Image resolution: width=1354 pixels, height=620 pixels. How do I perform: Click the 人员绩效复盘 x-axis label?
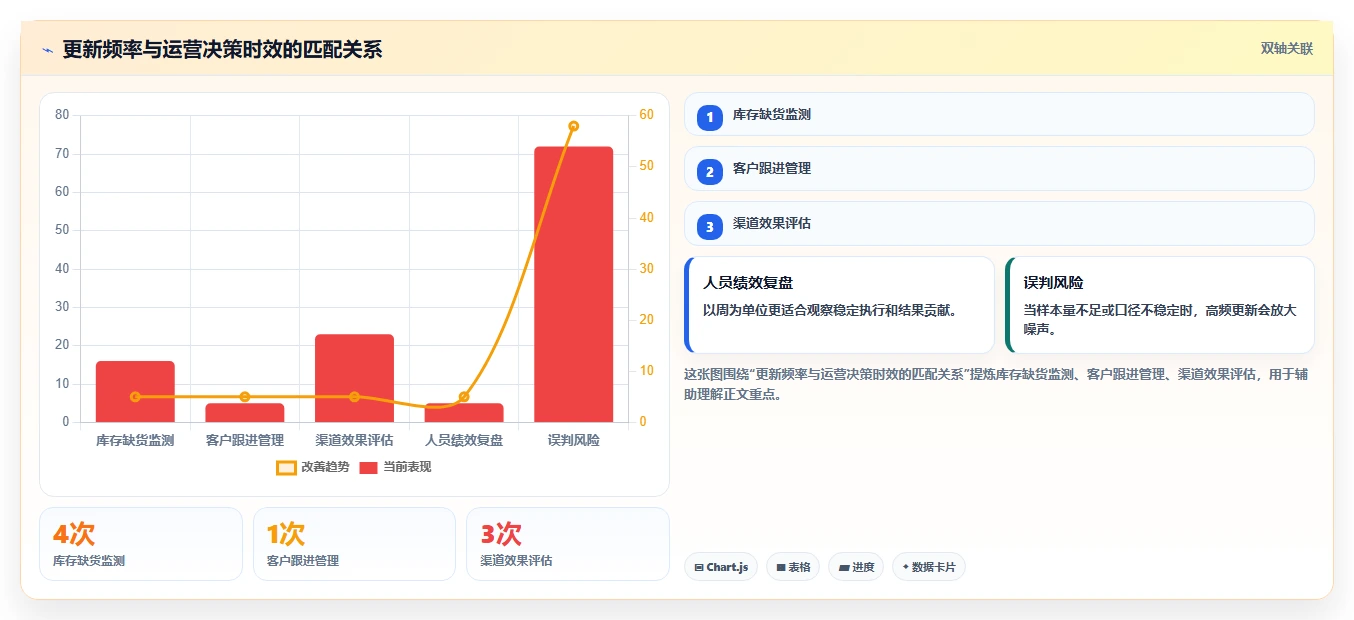464,440
